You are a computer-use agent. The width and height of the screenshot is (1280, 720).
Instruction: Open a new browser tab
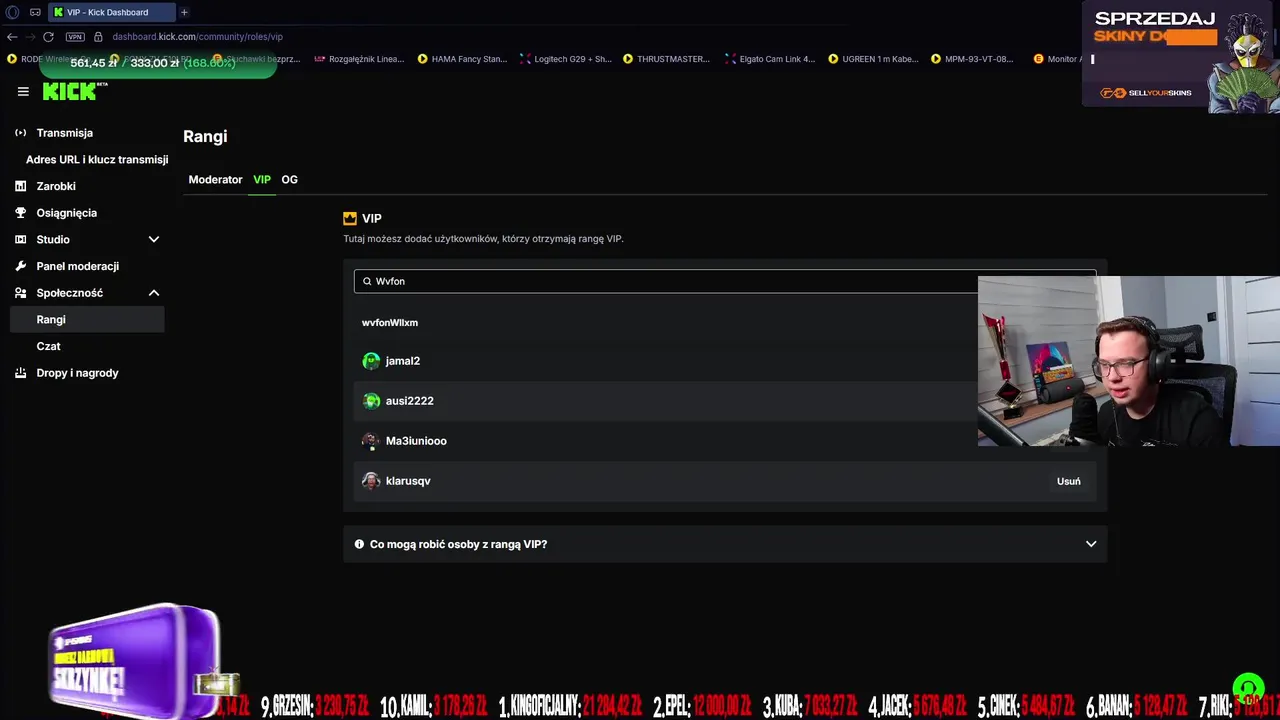coord(184,12)
